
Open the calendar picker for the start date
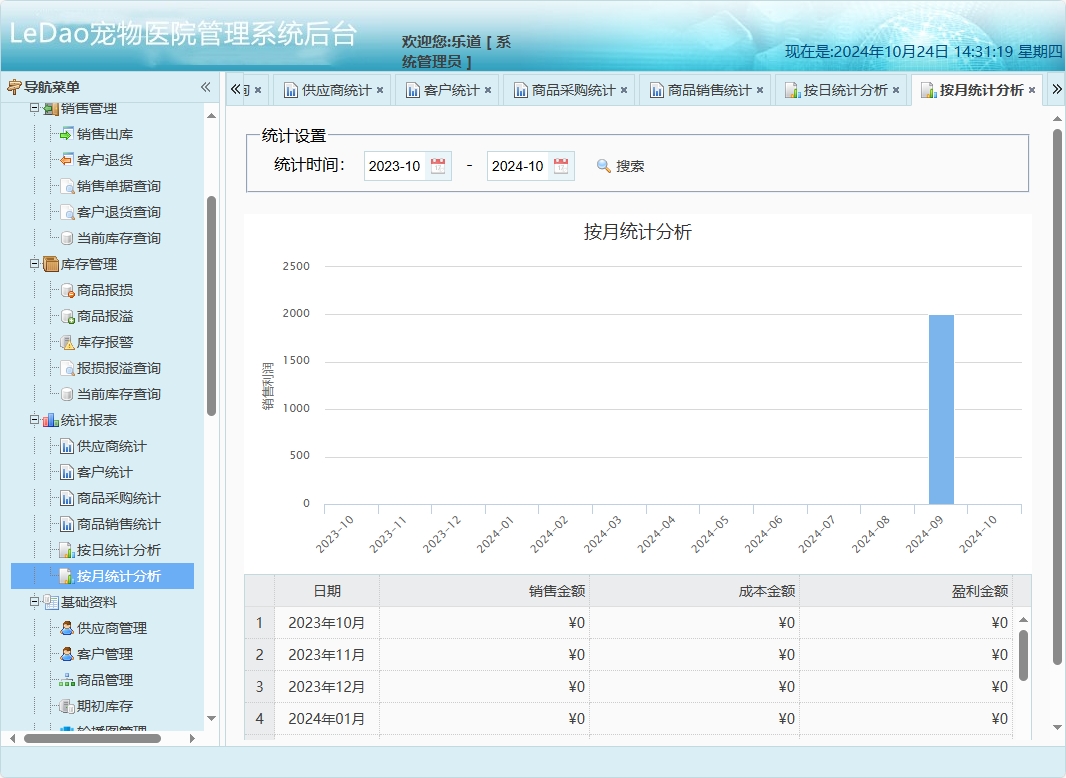click(x=437, y=165)
